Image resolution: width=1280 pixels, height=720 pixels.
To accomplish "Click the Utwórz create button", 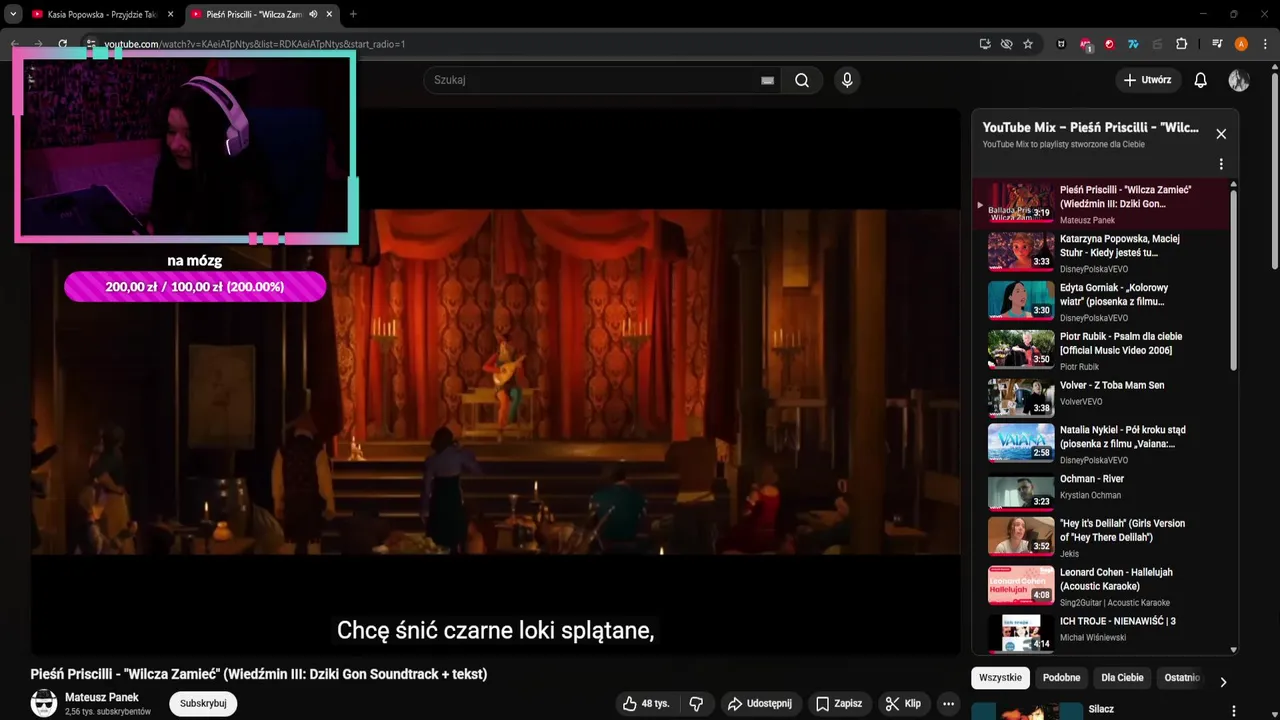I will [x=1148, y=80].
